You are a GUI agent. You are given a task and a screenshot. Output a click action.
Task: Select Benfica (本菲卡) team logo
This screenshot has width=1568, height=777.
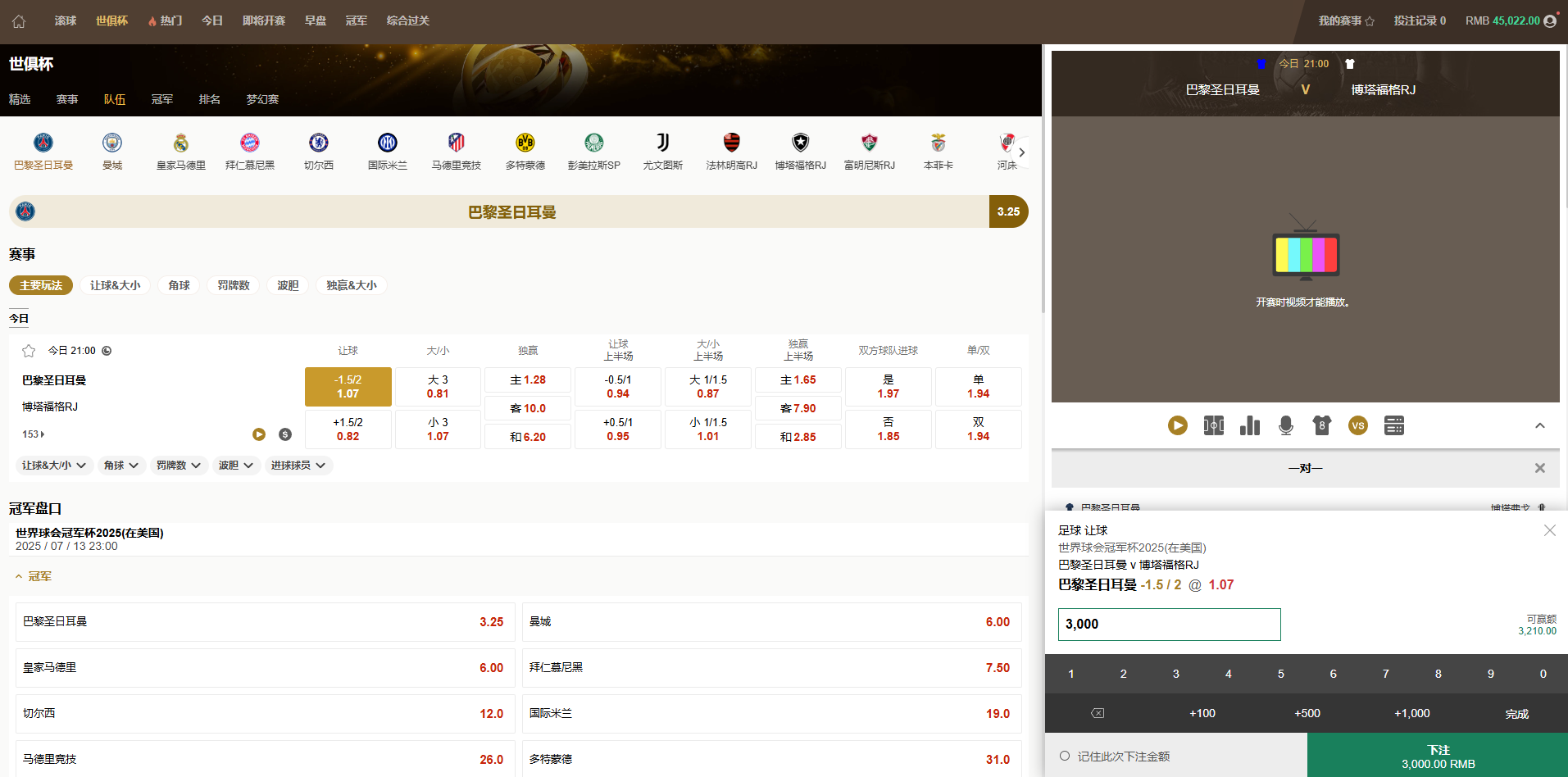coord(939,143)
